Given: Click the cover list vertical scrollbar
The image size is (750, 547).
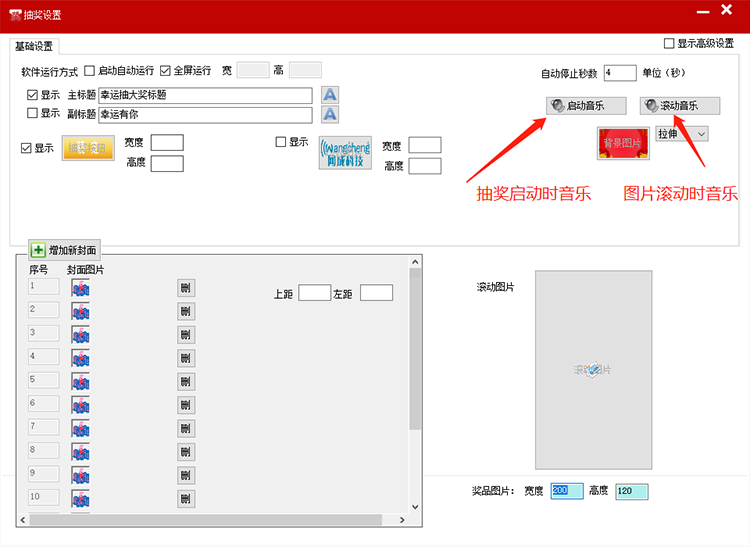Looking at the screenshot, I should [x=415, y=350].
